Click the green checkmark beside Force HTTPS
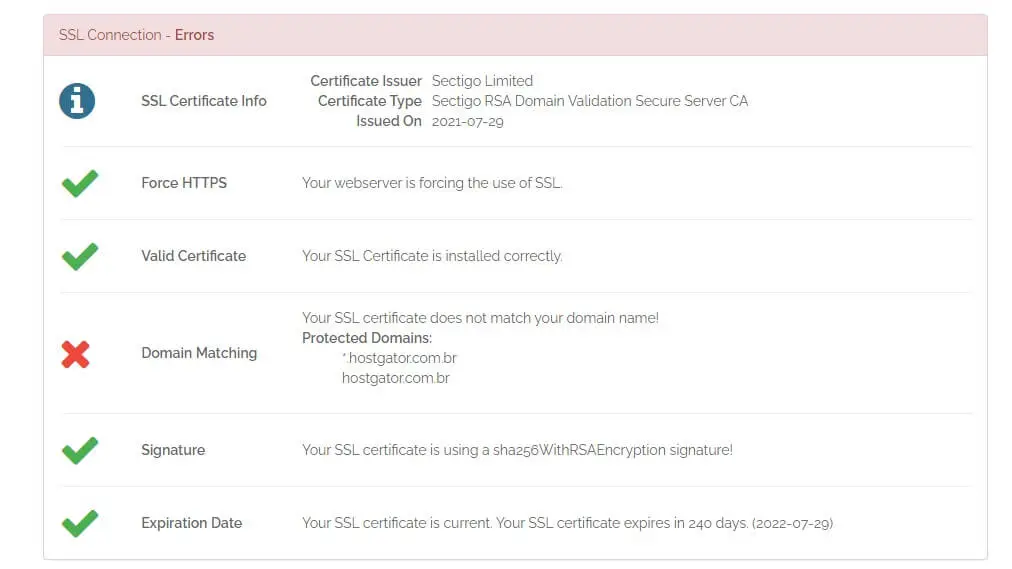Screen dimensions: 1012x569 (x=80, y=183)
